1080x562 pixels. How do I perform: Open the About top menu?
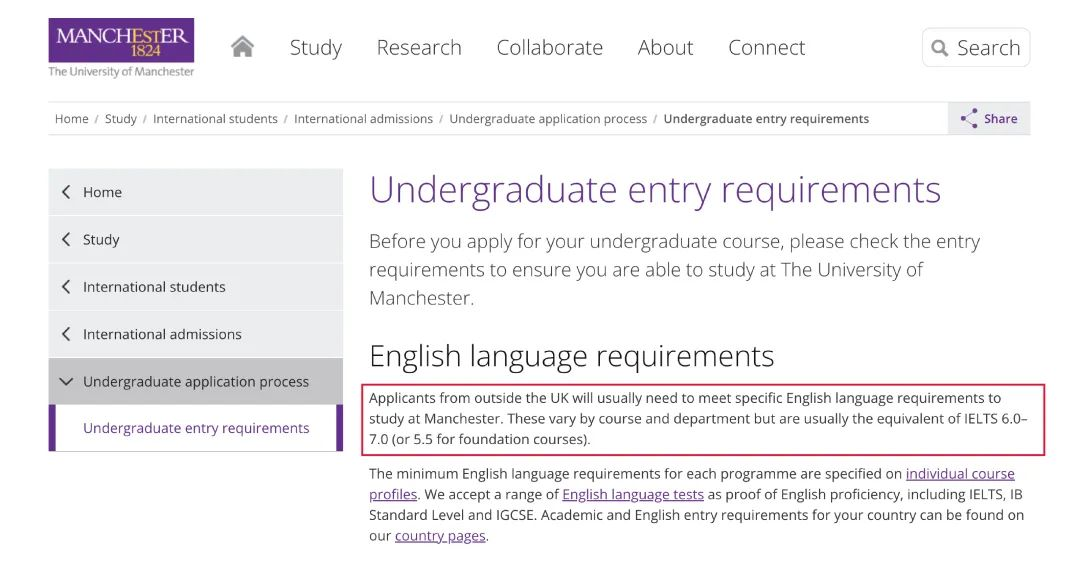(665, 48)
